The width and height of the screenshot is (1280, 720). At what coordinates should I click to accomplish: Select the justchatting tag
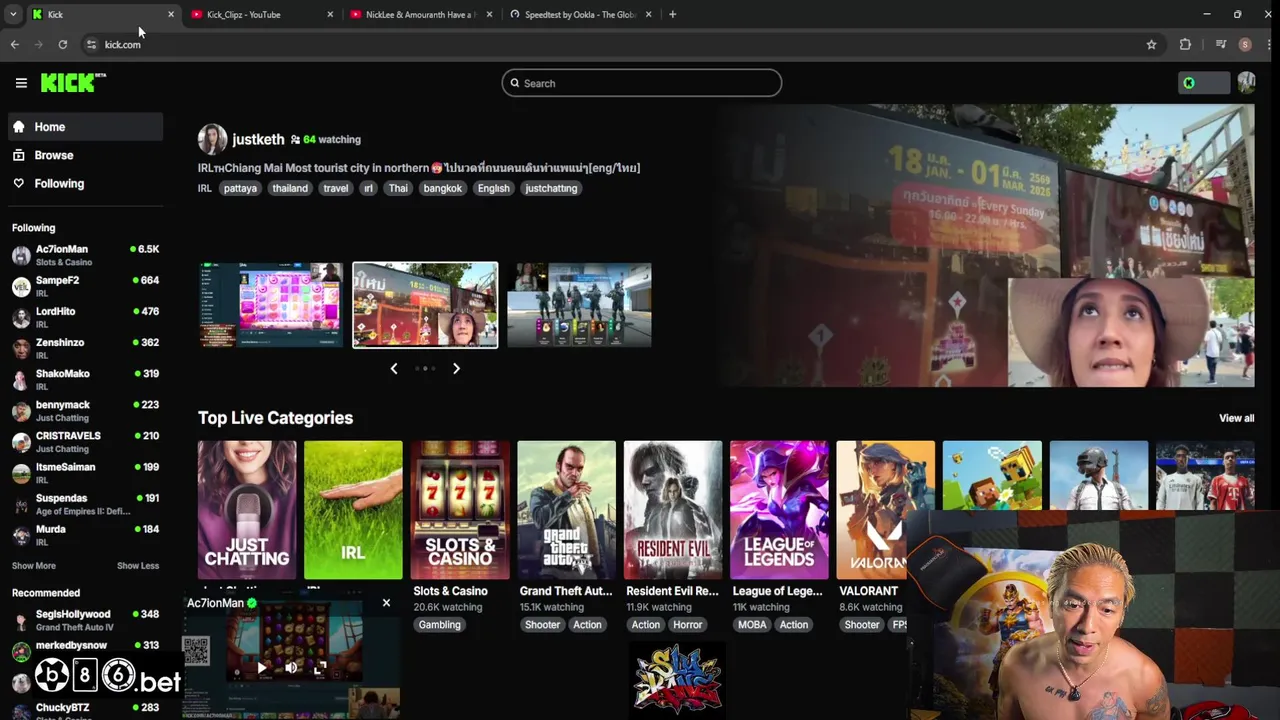(551, 188)
